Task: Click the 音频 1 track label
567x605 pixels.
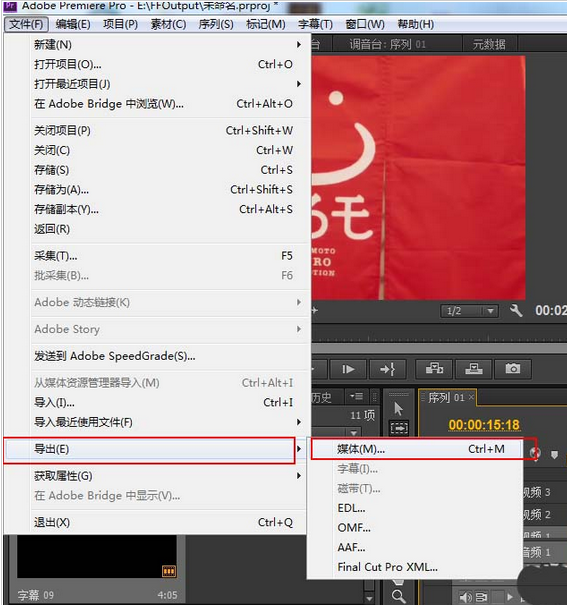Action: 537,552
